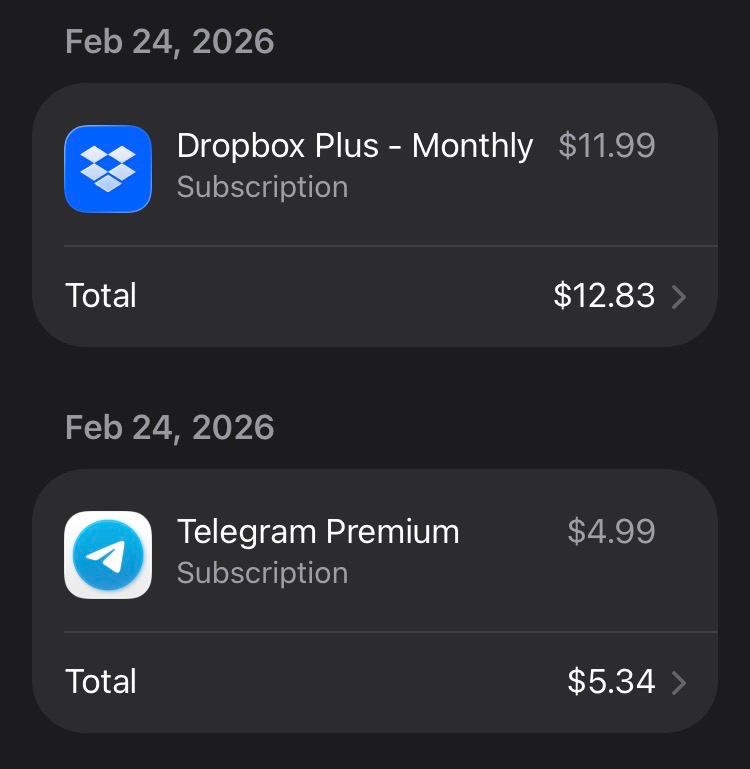Tap the Total label under Telegram Premium

[x=101, y=682]
